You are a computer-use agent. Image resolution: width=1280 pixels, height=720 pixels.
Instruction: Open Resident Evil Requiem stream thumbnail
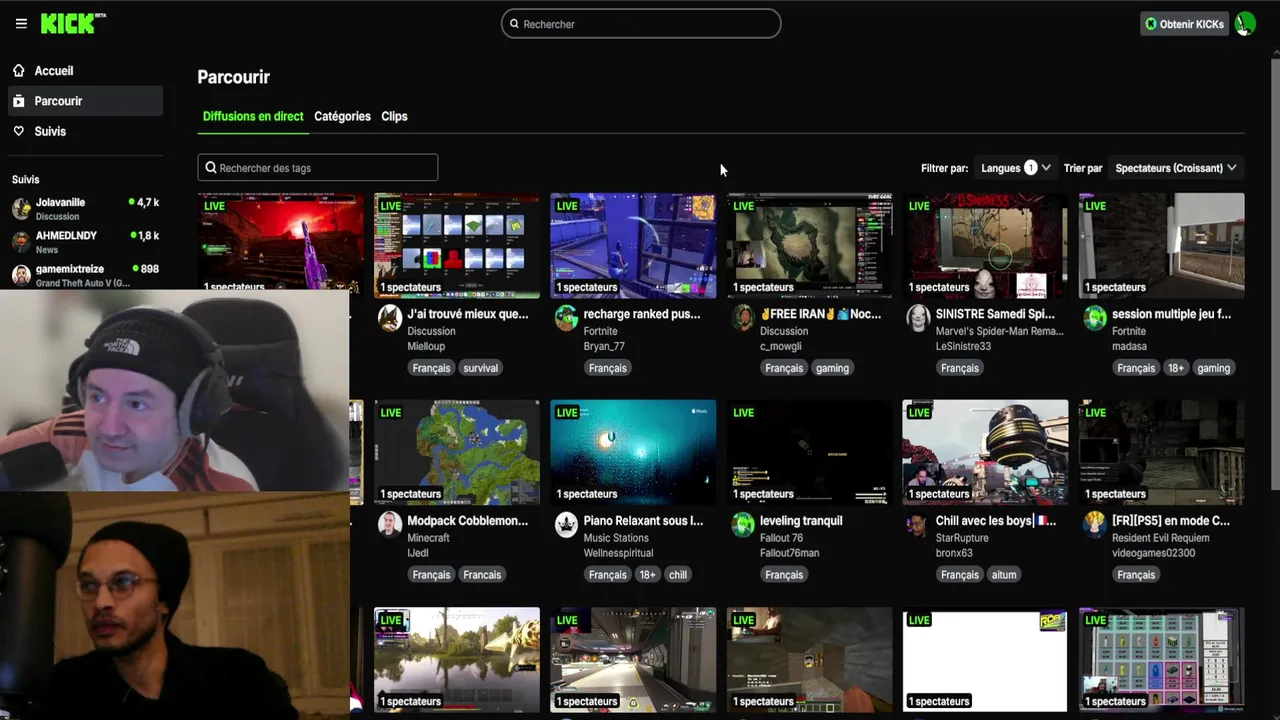(1161, 453)
